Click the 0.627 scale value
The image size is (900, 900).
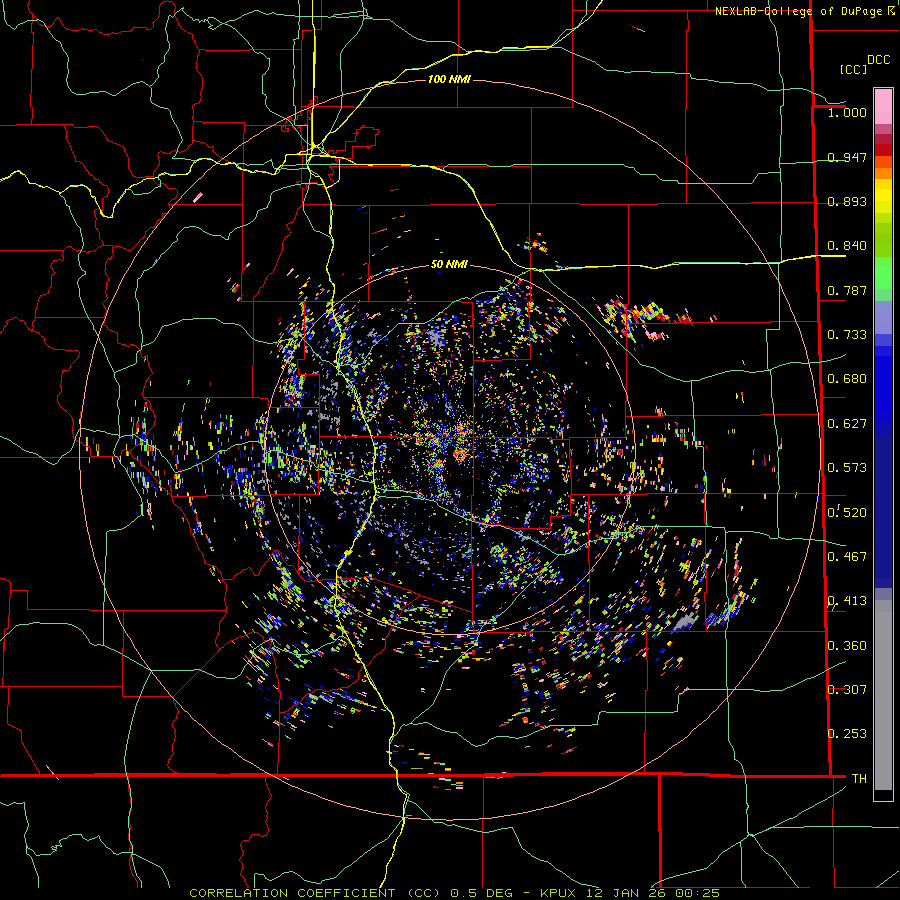click(847, 424)
